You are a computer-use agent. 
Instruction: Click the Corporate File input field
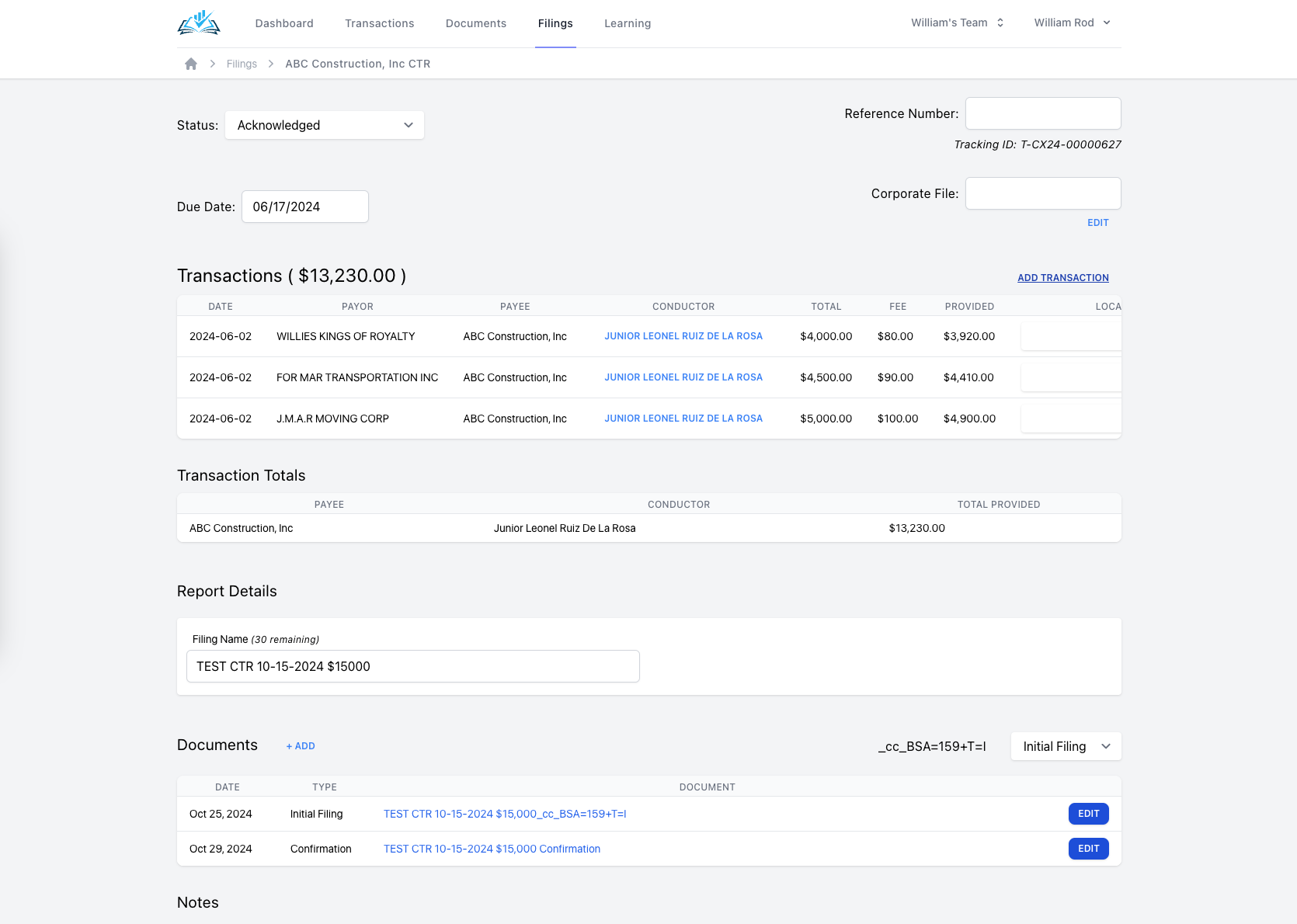[x=1043, y=193]
